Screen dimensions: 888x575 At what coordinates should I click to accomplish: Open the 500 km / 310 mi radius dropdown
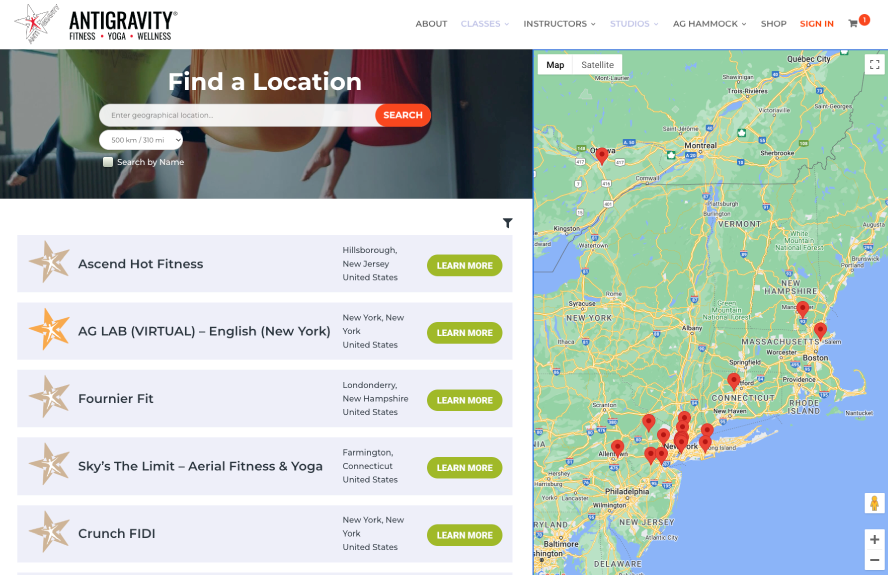141,140
